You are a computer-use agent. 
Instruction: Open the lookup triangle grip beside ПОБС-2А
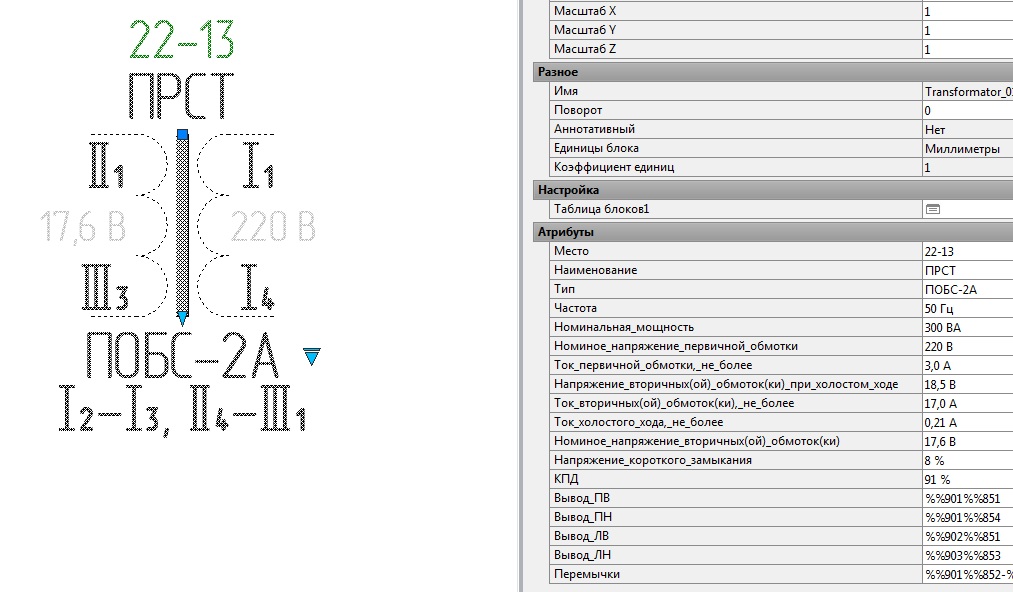tap(311, 357)
